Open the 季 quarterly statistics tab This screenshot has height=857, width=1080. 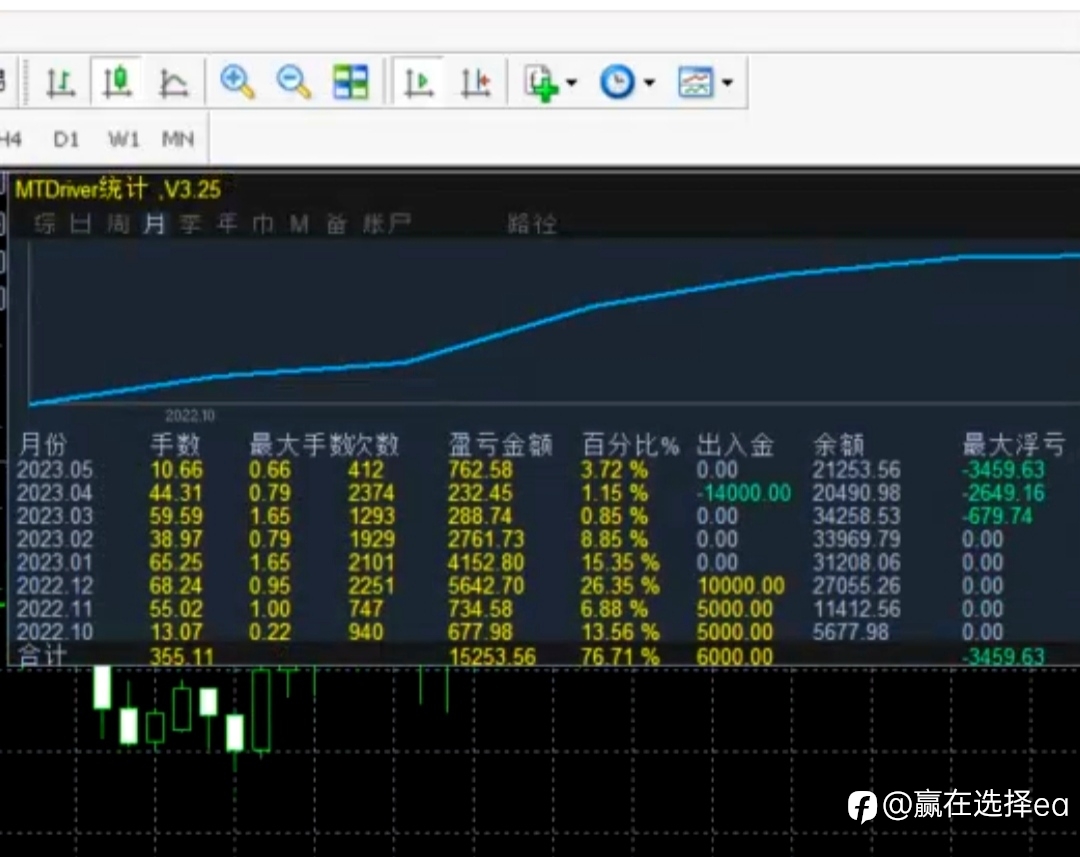click(190, 224)
